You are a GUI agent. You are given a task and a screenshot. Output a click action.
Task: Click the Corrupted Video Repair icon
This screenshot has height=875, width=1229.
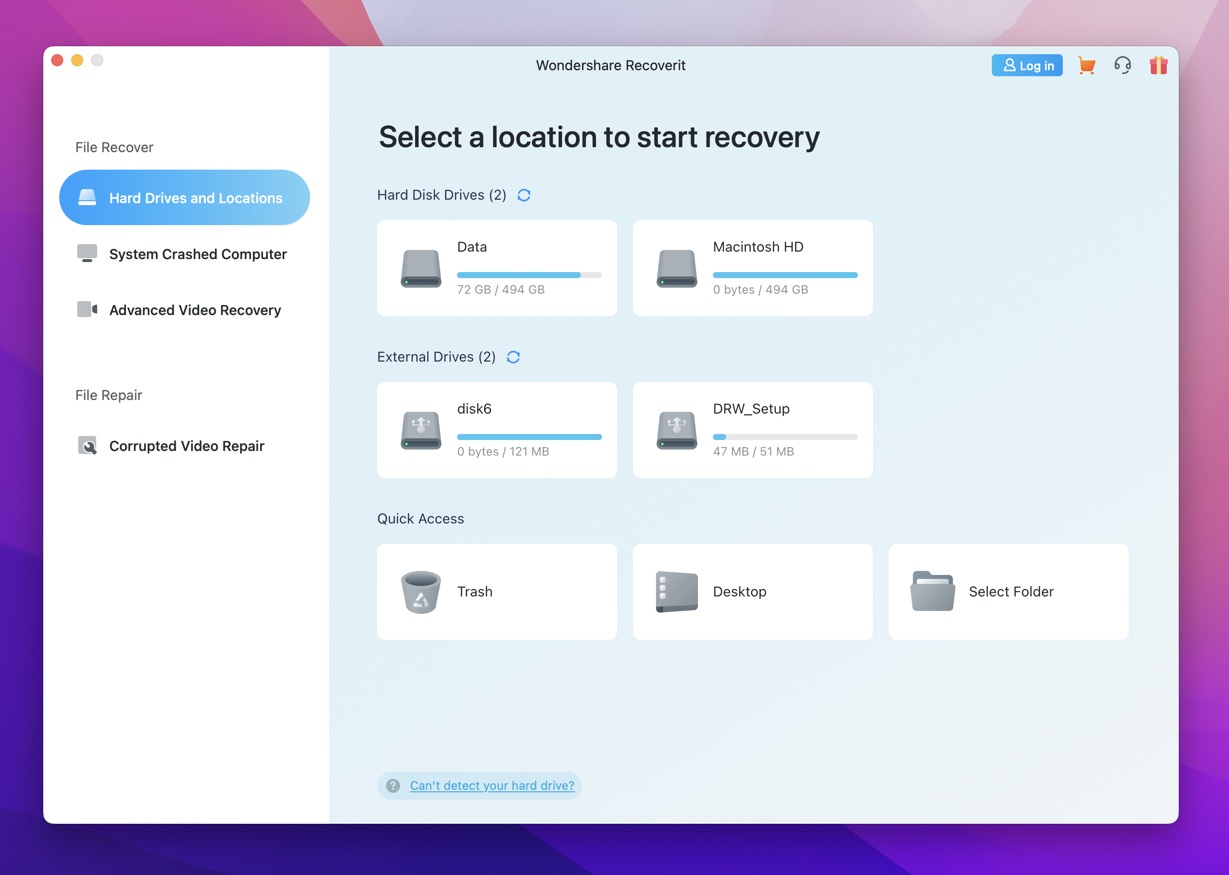pos(88,446)
